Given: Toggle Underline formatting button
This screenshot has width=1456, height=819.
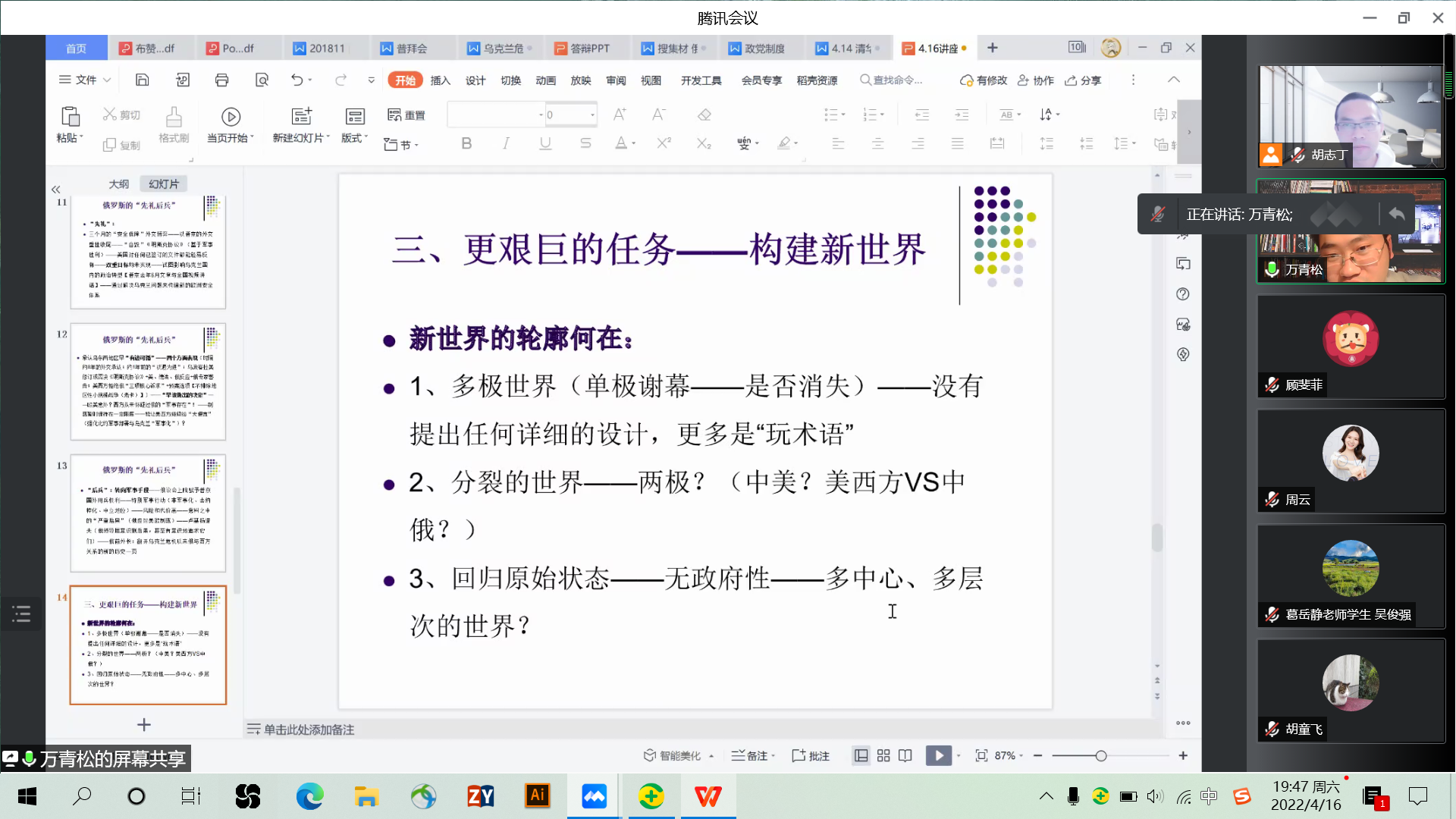Looking at the screenshot, I should [545, 143].
